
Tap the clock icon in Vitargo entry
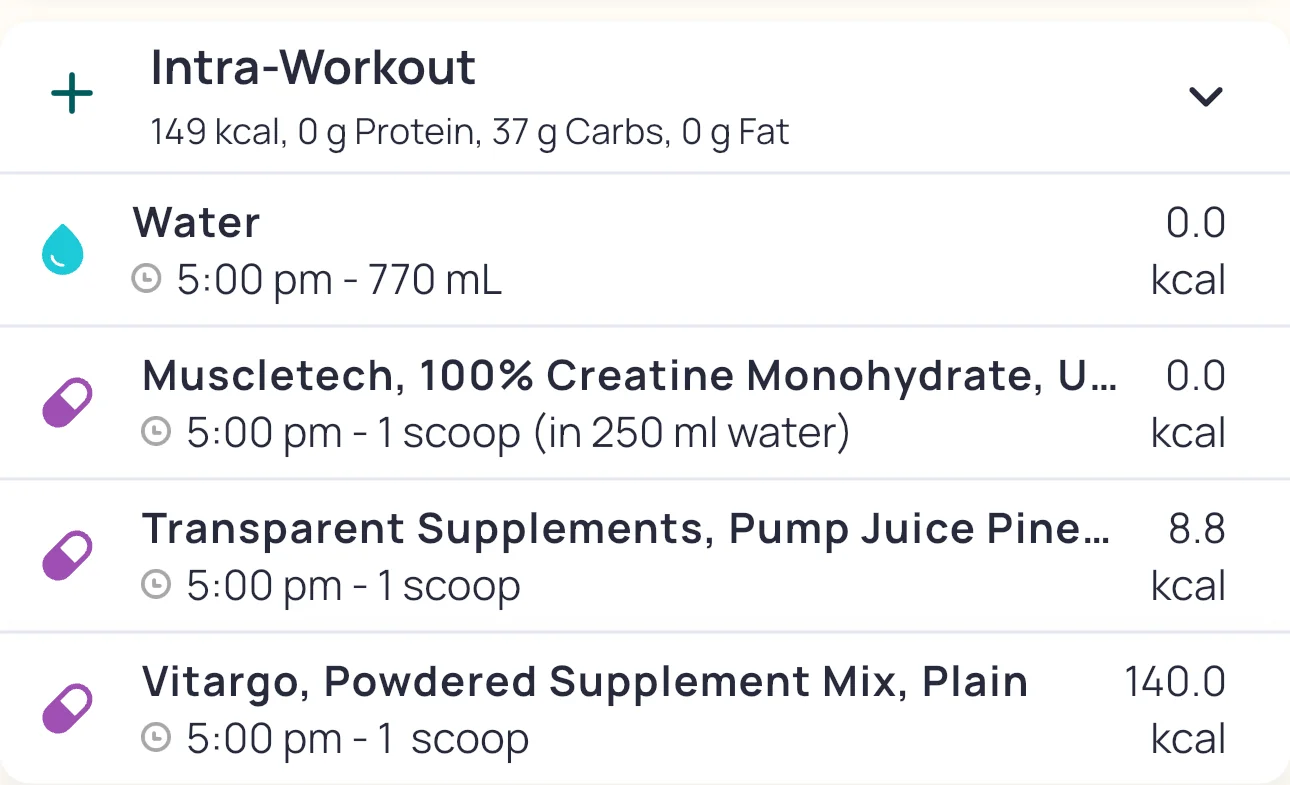(x=156, y=740)
